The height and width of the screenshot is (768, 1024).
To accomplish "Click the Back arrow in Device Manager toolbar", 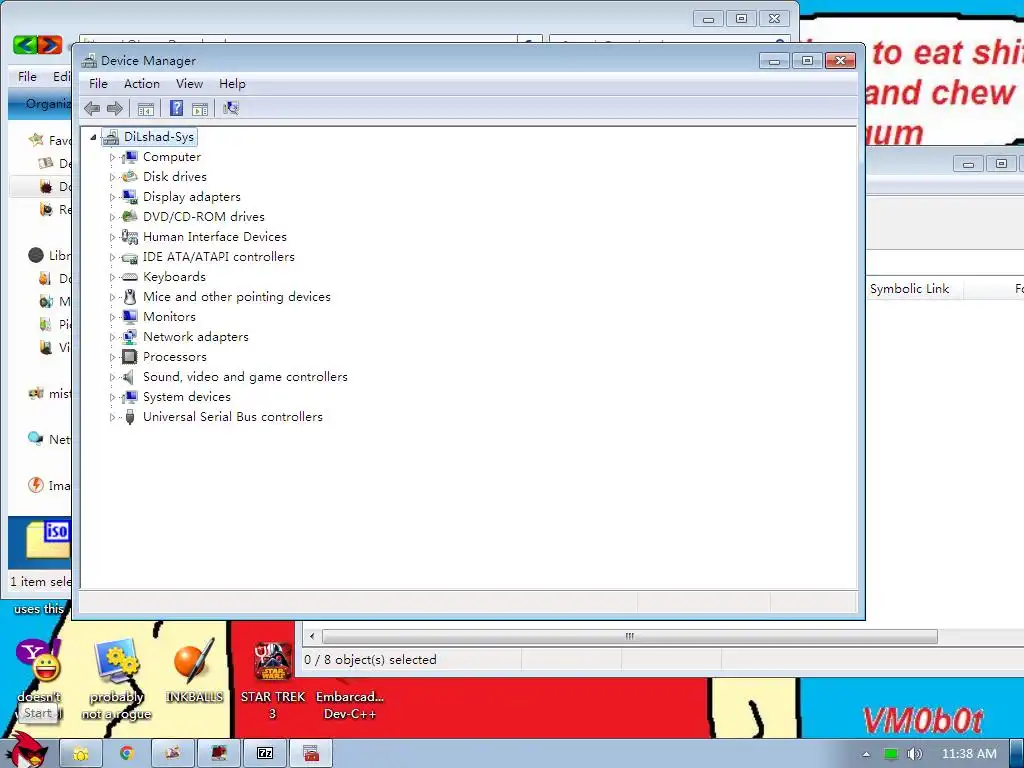I will pyautogui.click(x=92, y=108).
